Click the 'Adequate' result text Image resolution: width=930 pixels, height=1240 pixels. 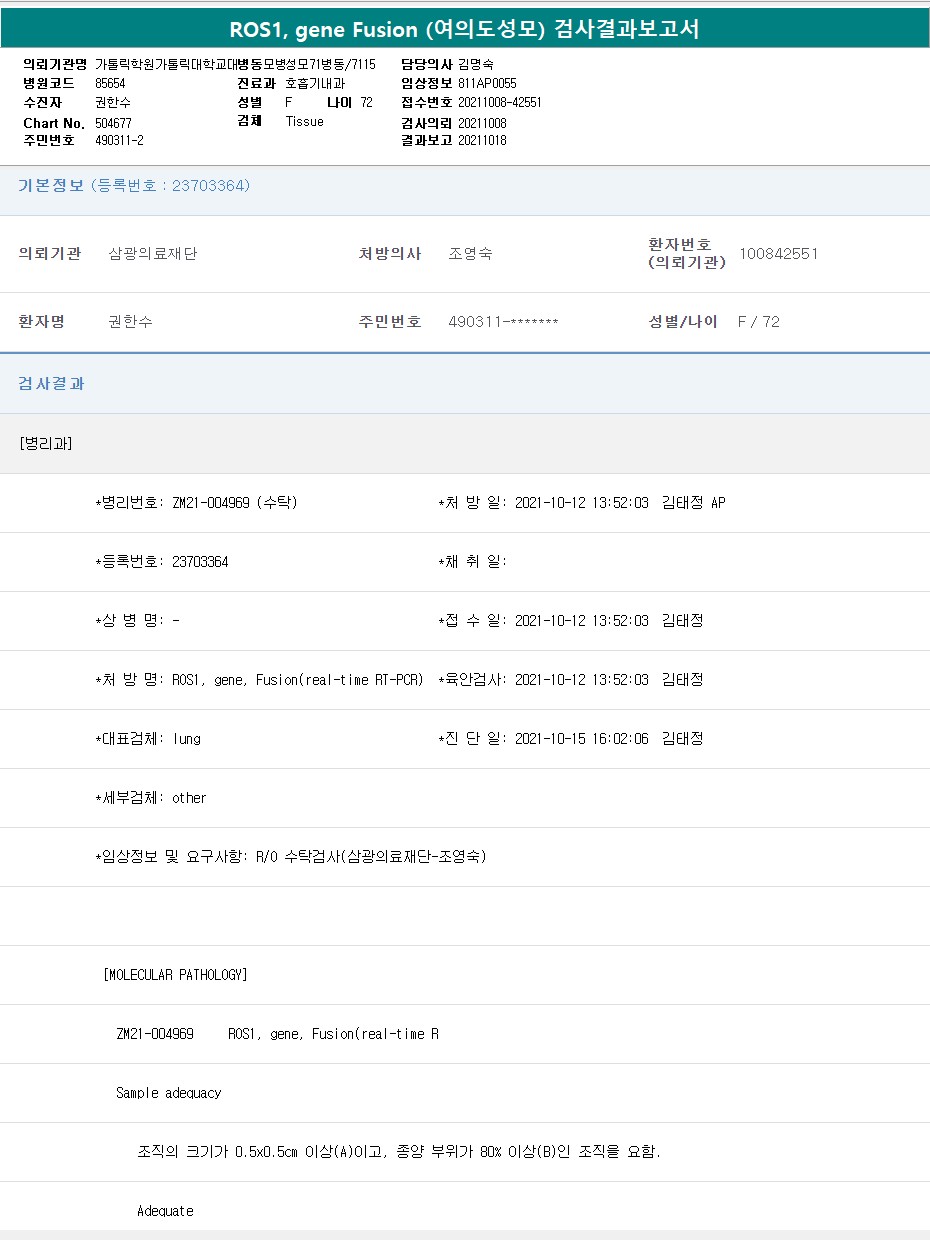click(165, 1211)
